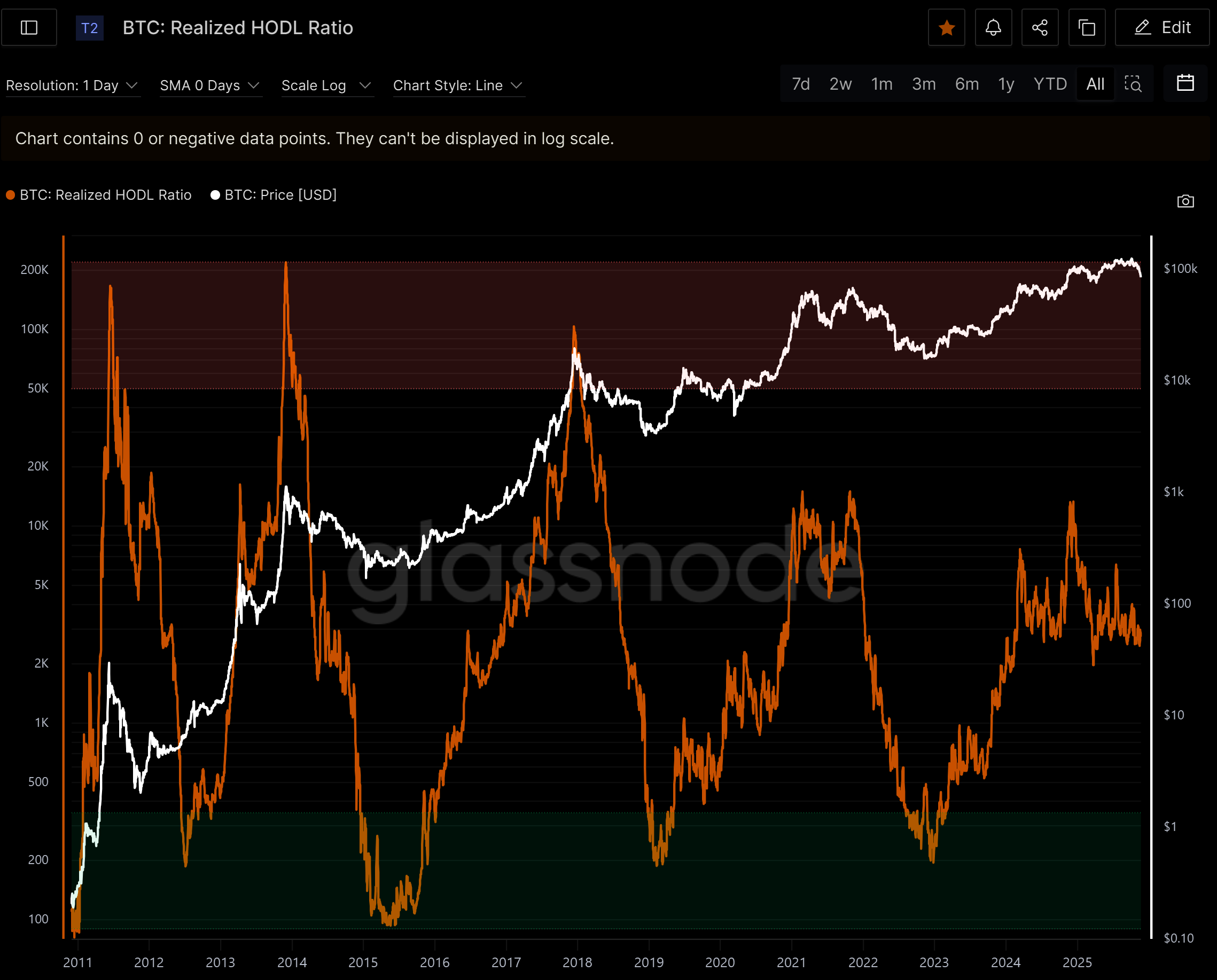Screen dimensions: 1217x980
Task: Open alerts with the bell icon
Action: click(993, 28)
